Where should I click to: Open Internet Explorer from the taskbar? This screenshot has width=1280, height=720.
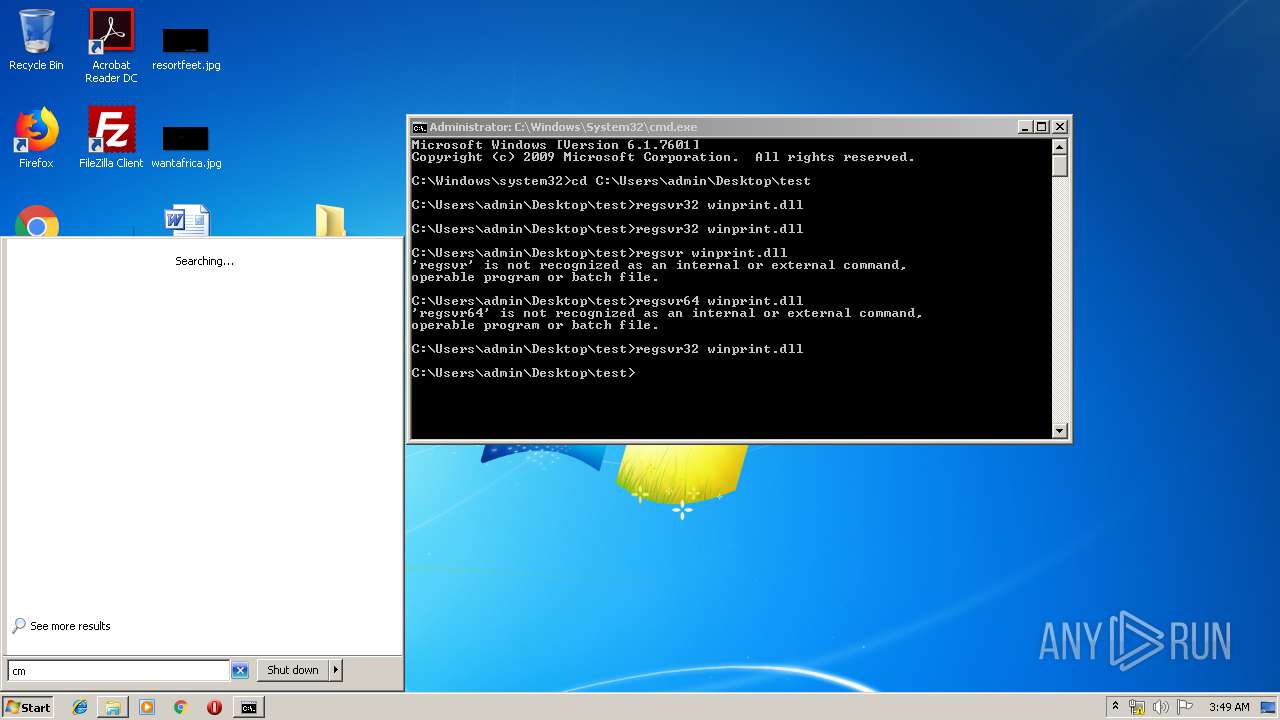click(x=80, y=707)
